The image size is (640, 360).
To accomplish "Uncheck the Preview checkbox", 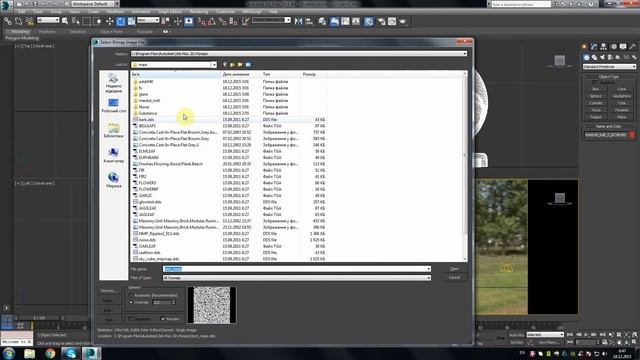I will [x=162, y=319].
